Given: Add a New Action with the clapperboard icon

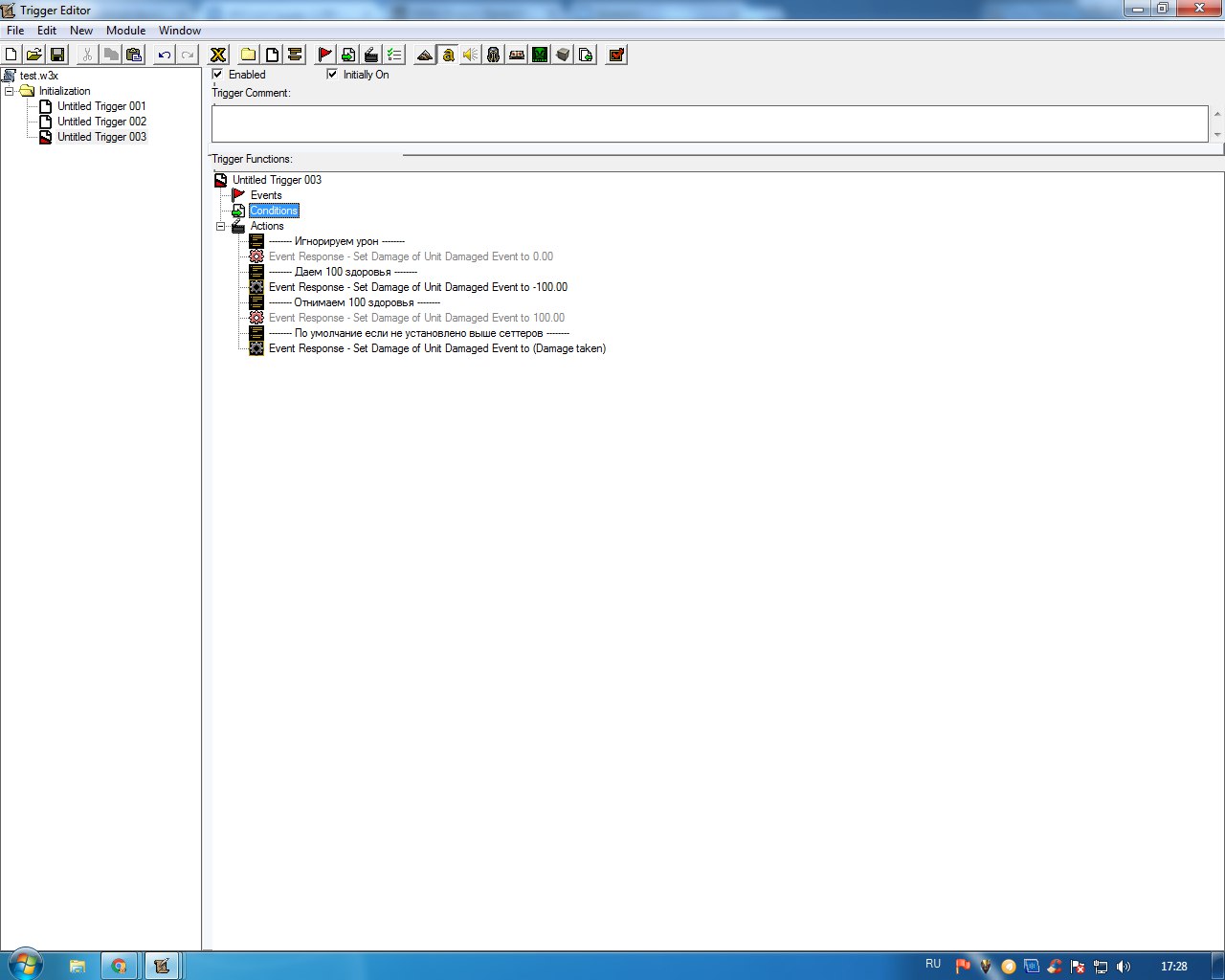Looking at the screenshot, I should 371,55.
